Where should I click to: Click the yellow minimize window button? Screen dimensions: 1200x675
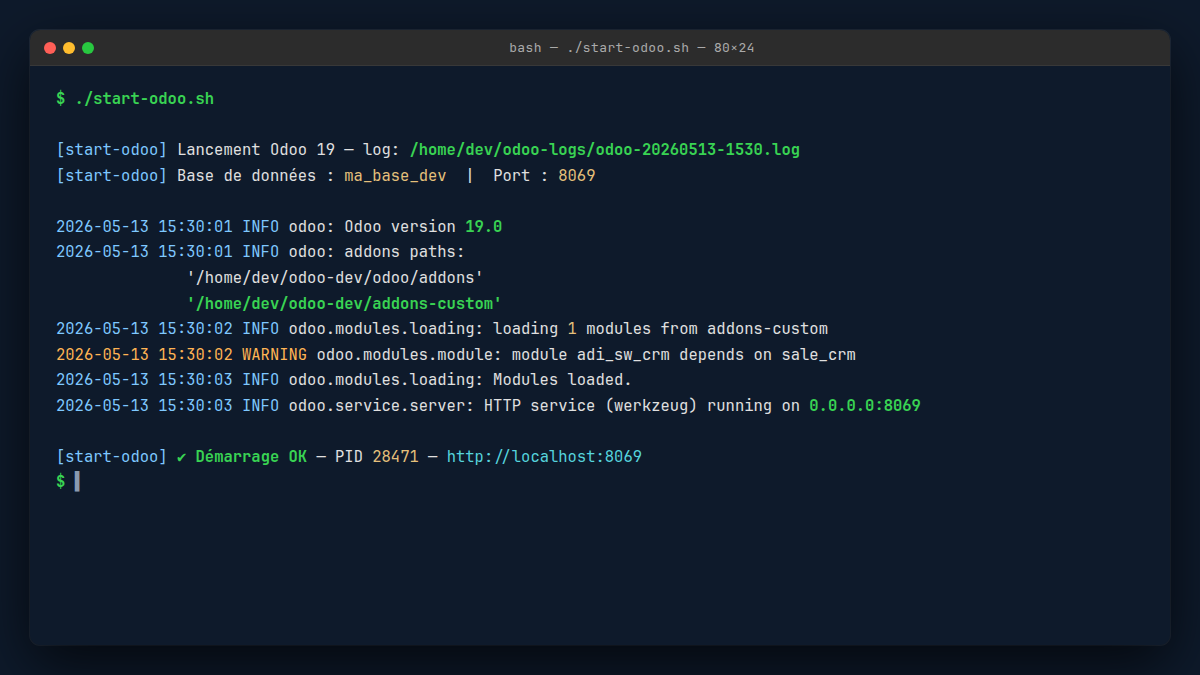[x=69, y=48]
